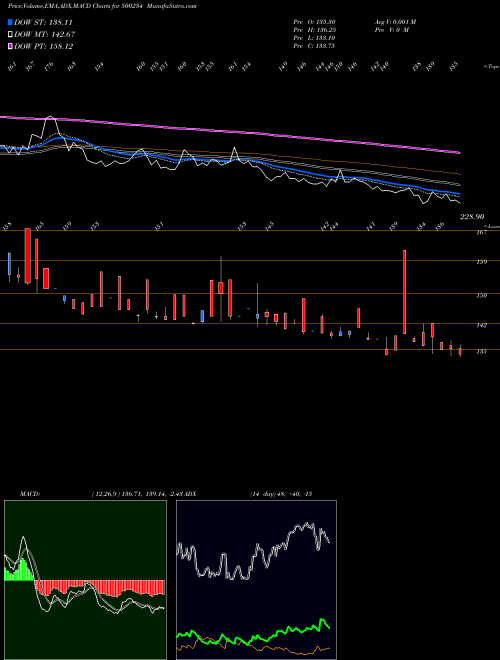Click the 'Pre O: 135.30' open value

[314, 22]
